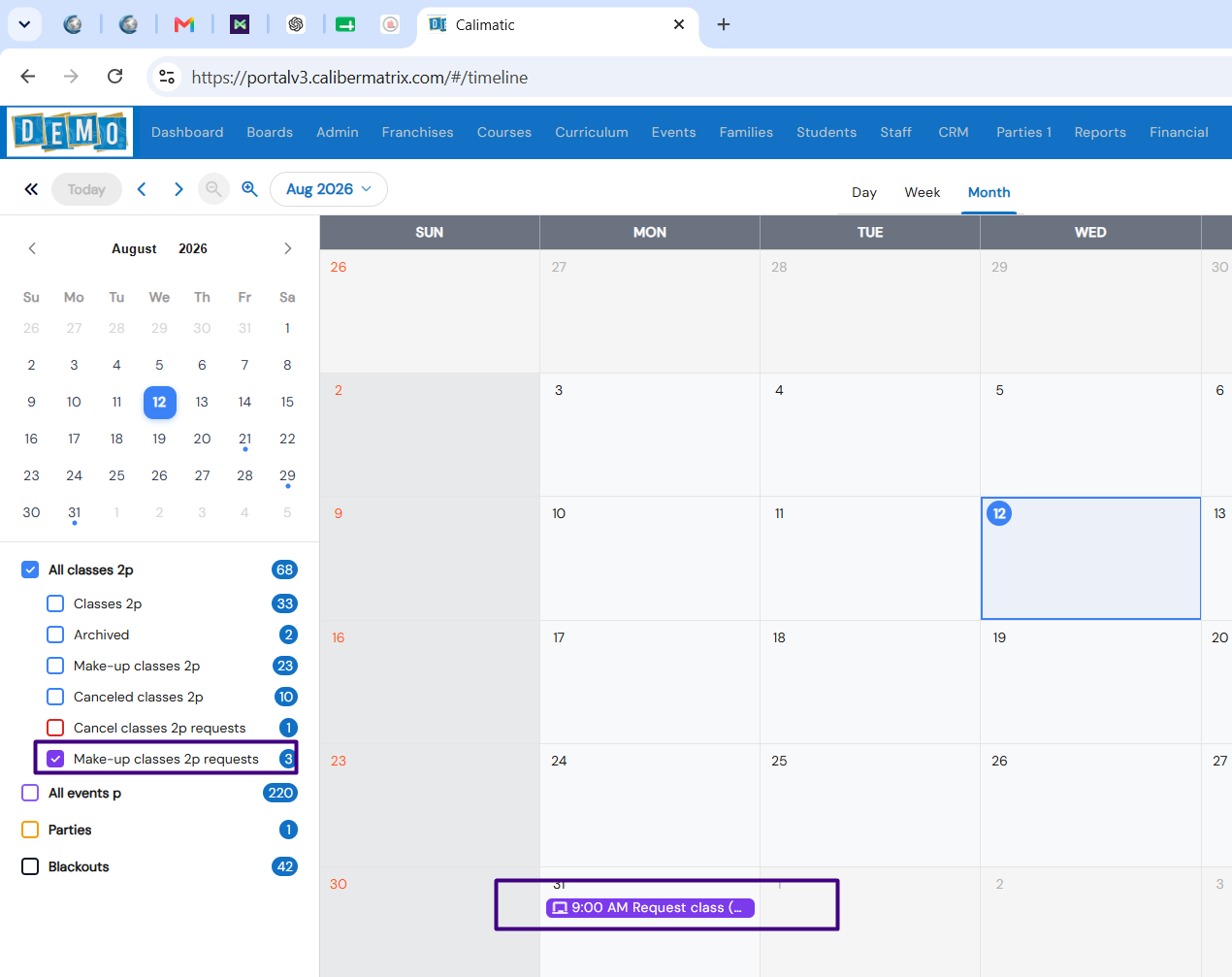
Task: Open site information icon in address bar
Action: click(167, 77)
